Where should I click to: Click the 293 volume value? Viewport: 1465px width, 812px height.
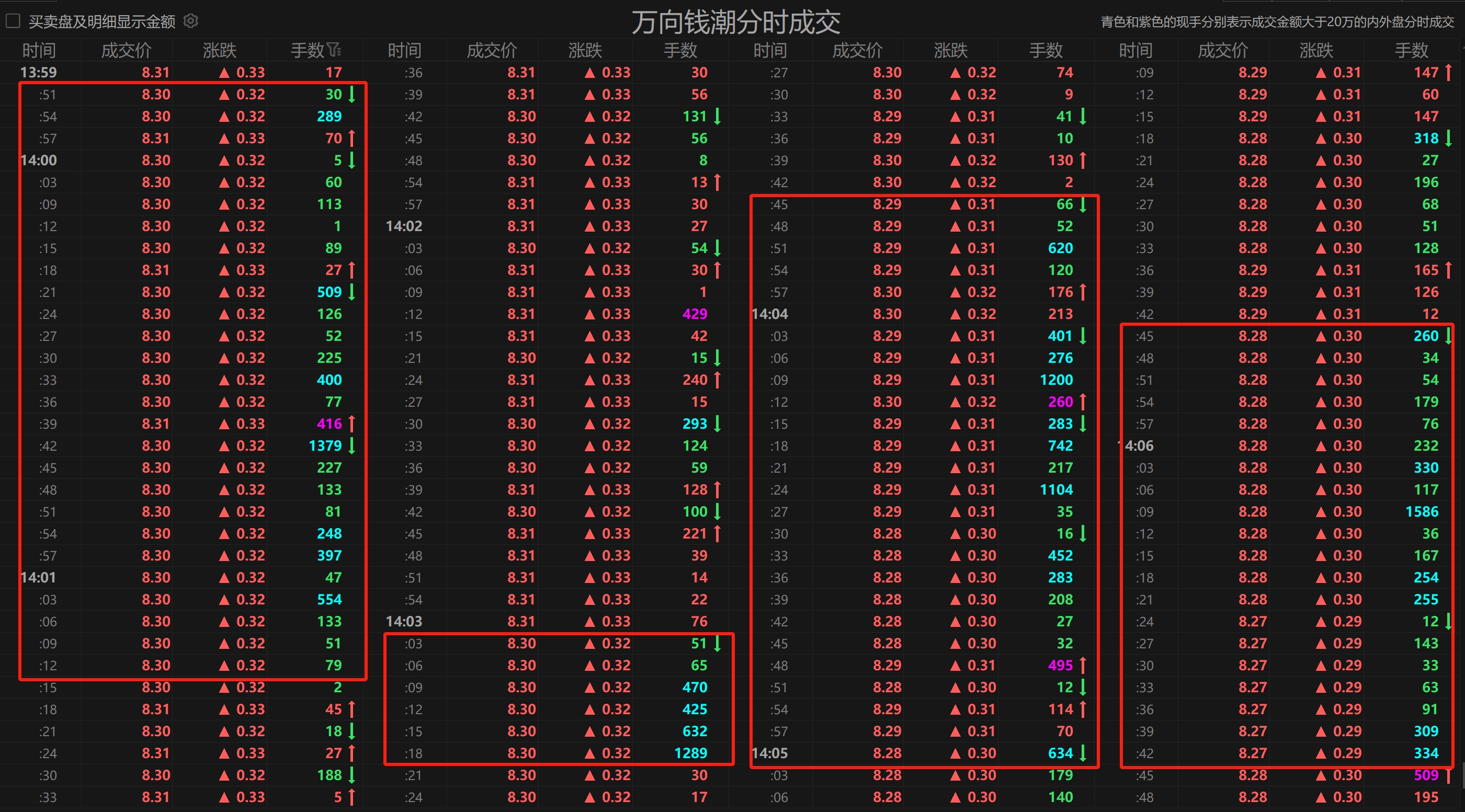click(695, 424)
